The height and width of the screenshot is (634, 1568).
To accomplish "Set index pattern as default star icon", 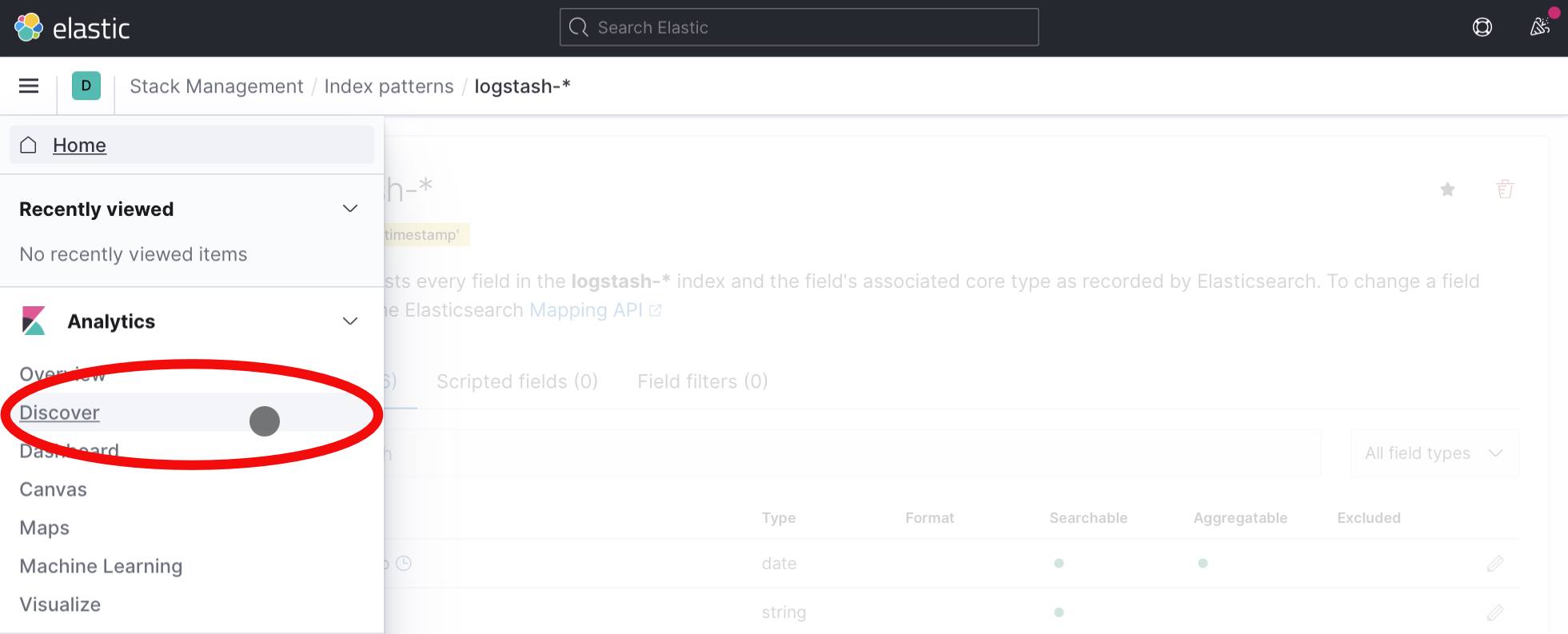I will pyautogui.click(x=1447, y=189).
